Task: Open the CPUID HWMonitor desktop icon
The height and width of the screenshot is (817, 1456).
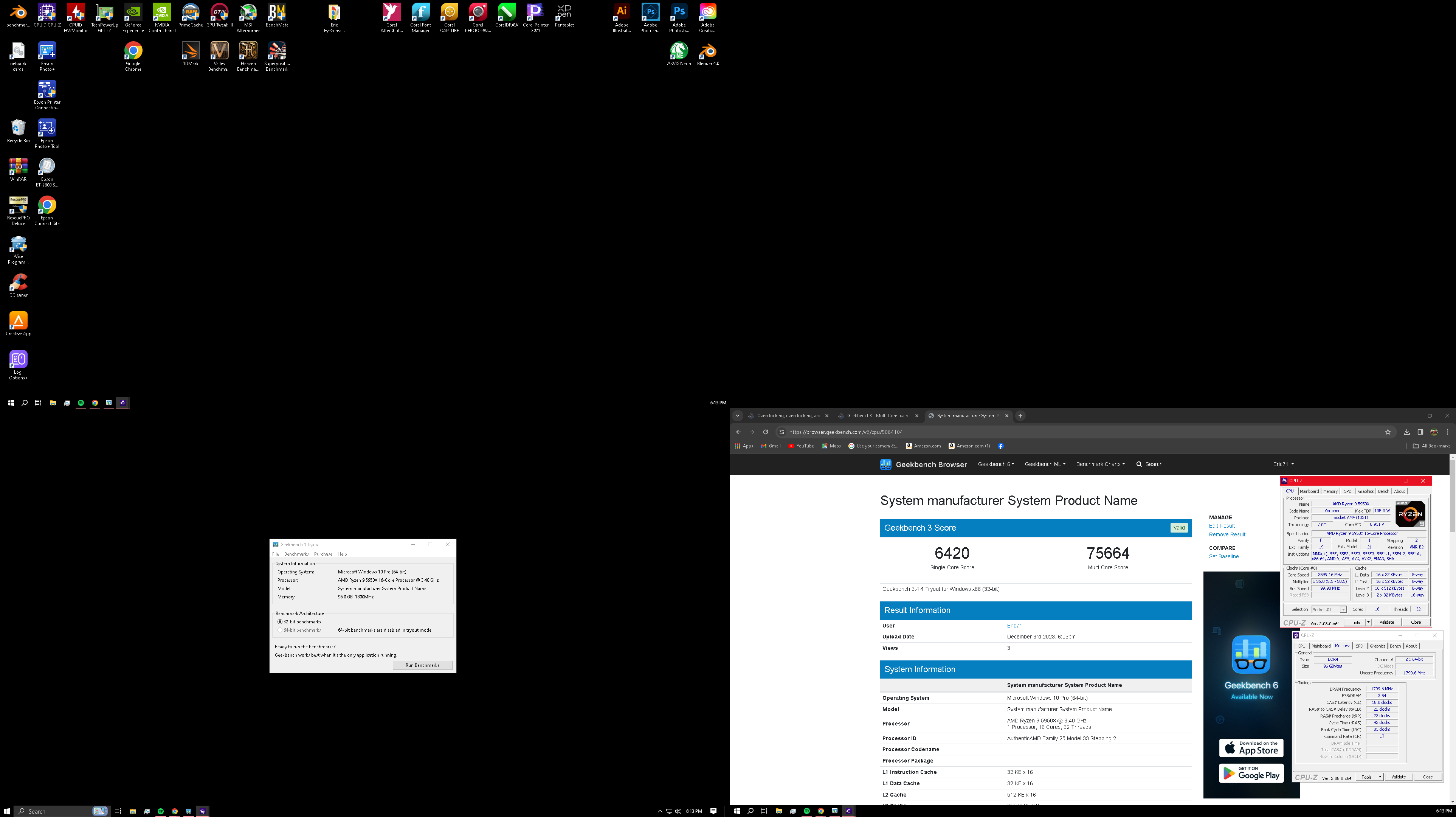Action: pos(76,18)
